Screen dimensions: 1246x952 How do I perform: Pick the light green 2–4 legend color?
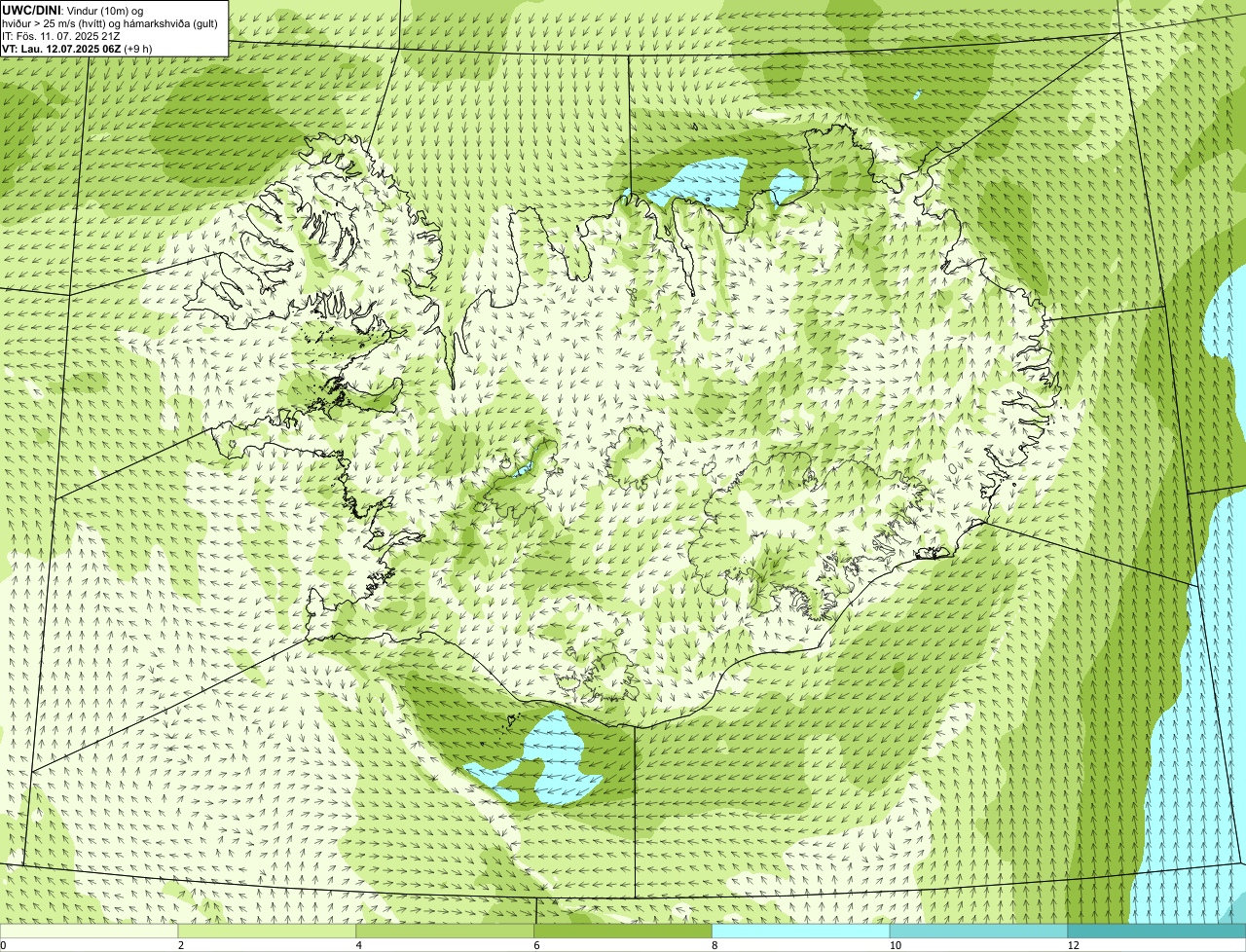pos(267,931)
